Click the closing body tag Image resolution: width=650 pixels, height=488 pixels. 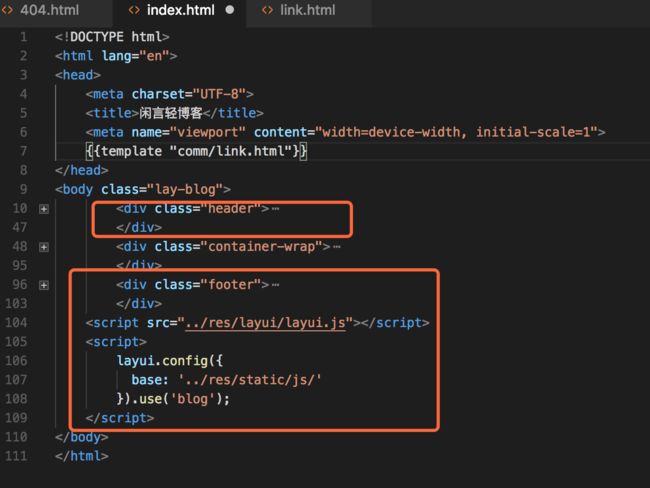pyautogui.click(x=82, y=437)
